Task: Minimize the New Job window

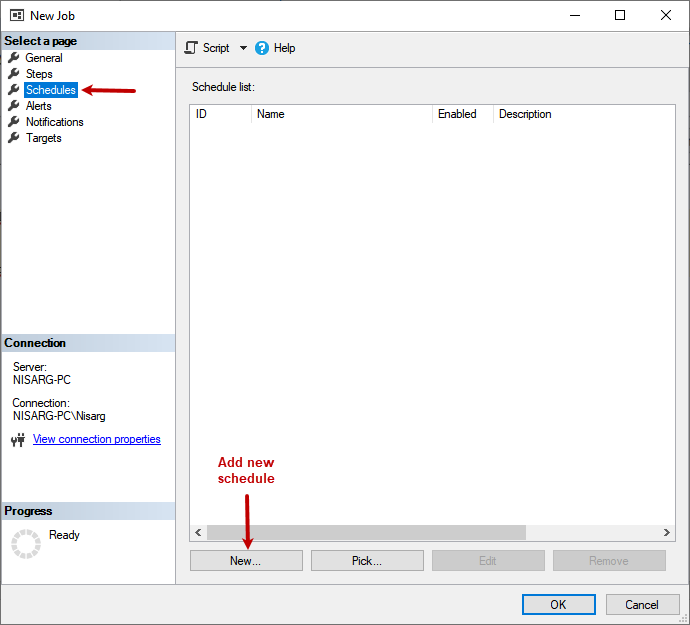Action: (575, 15)
